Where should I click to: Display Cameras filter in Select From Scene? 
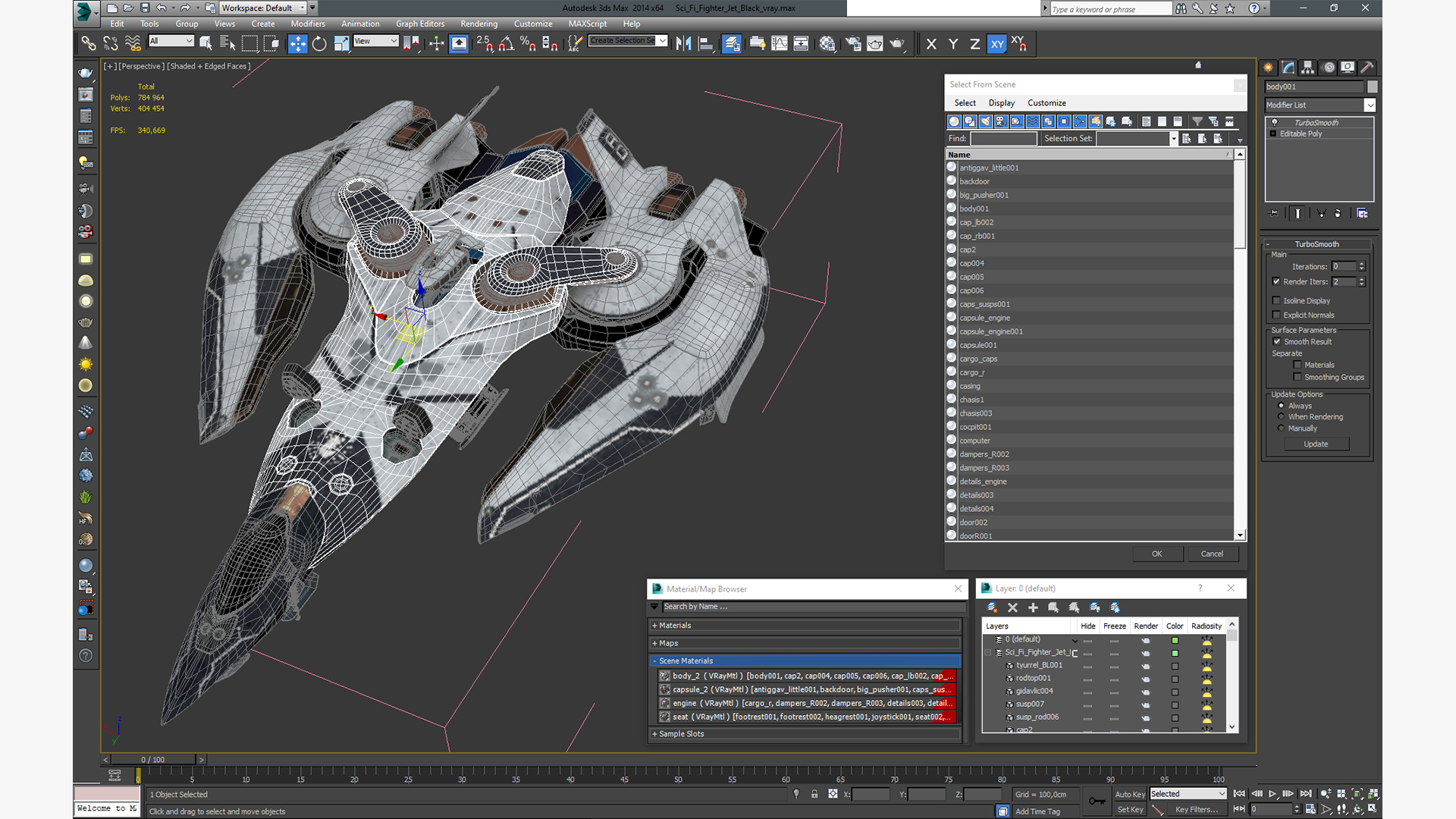(x=1001, y=121)
